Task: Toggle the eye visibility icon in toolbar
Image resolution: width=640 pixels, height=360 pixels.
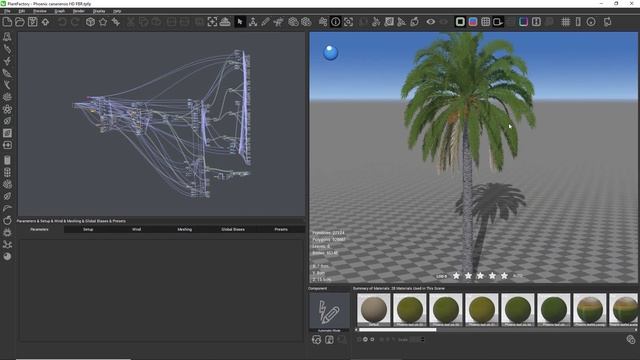Action: (431, 22)
